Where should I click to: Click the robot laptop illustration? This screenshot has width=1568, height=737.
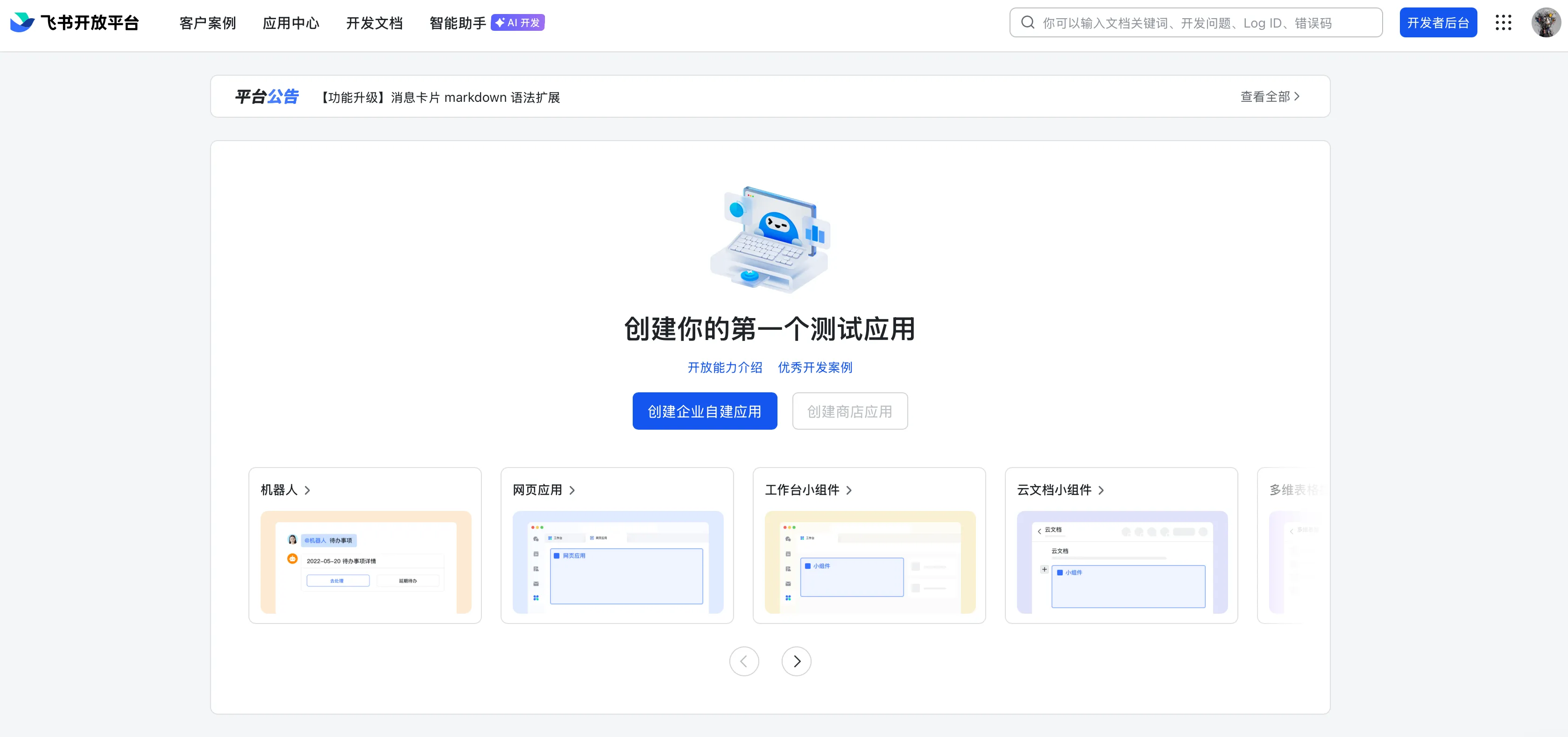[x=770, y=240]
